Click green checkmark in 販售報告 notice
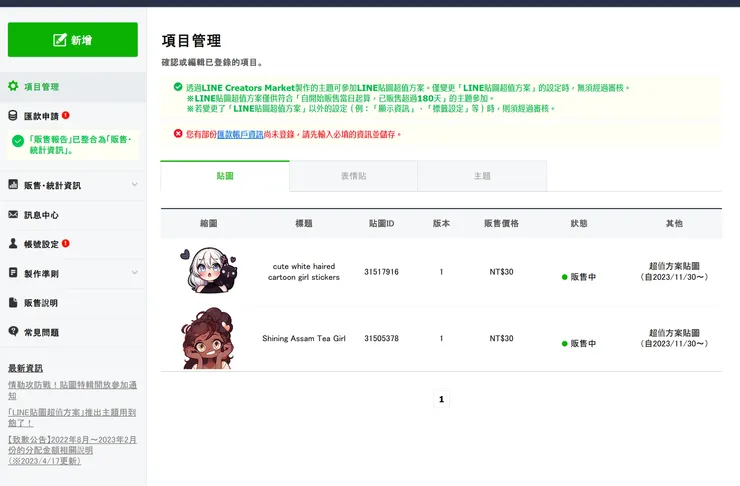Image resolution: width=740 pixels, height=486 pixels. [x=18, y=141]
